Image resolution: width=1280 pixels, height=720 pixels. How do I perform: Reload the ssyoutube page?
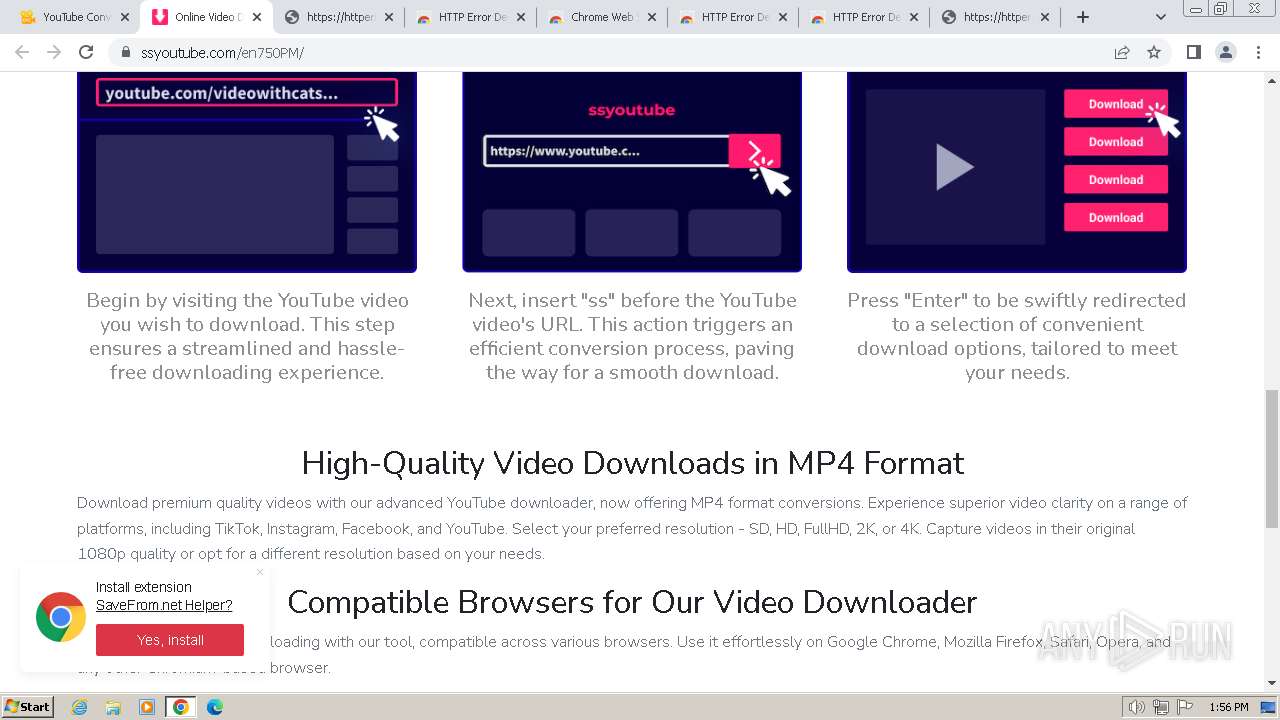[x=86, y=52]
